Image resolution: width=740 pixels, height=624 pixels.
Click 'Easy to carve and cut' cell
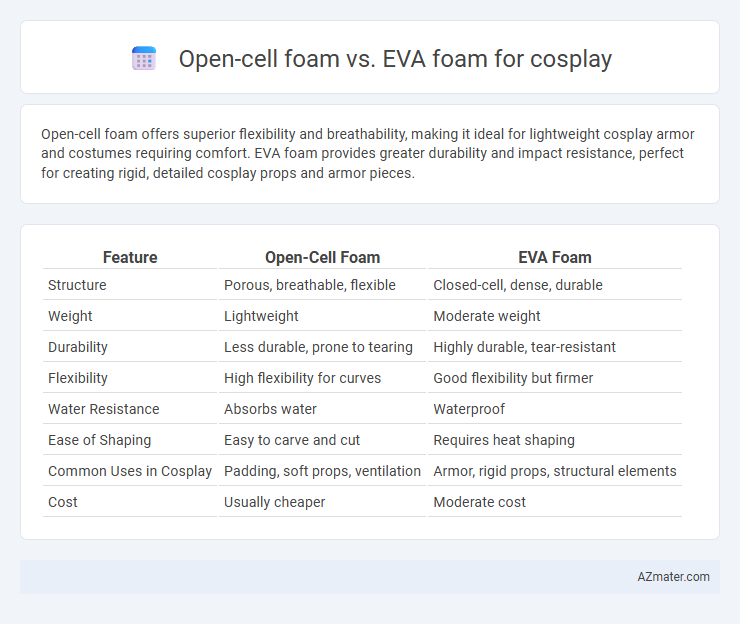[292, 440]
